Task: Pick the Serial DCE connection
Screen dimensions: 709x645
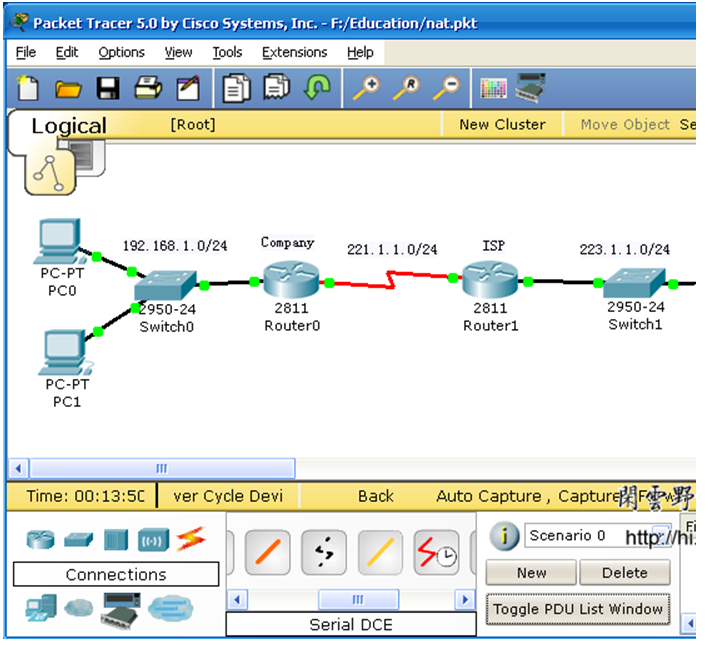Action: point(436,552)
